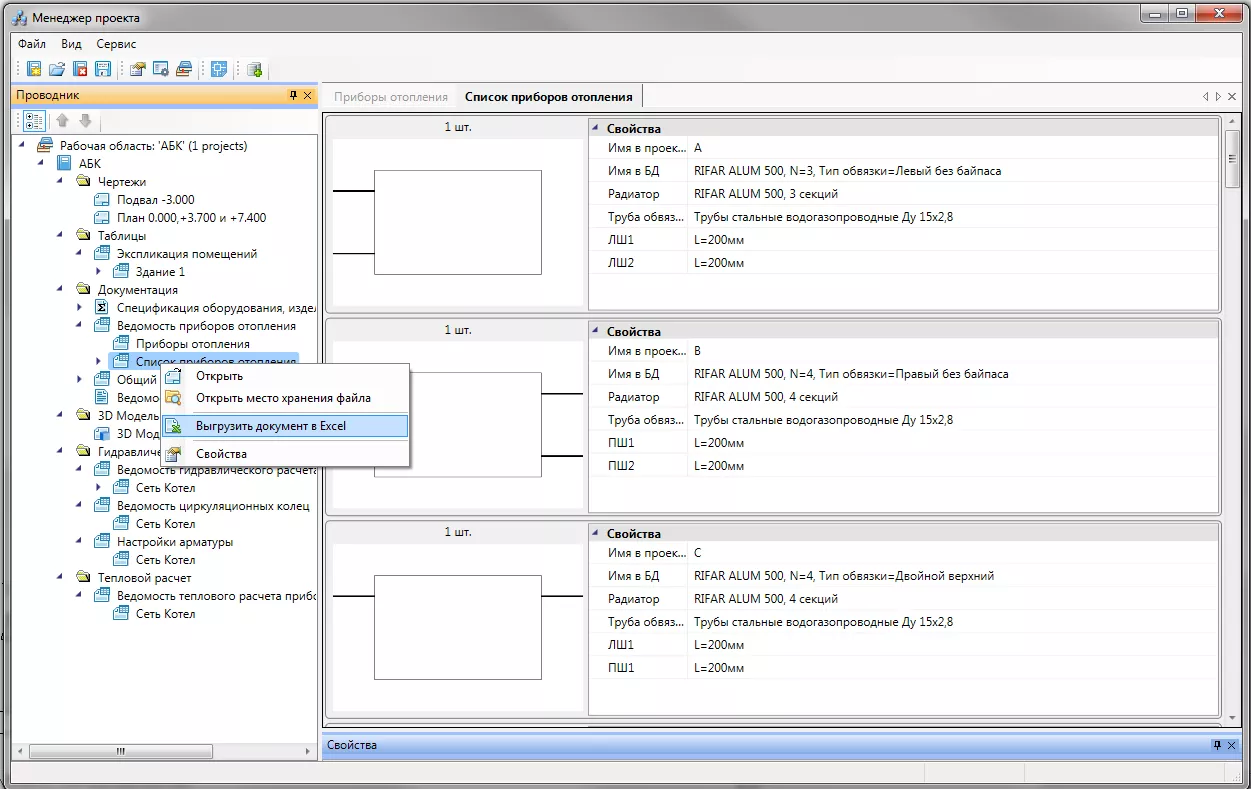Toggle the tree list view button in Проводник
This screenshot has width=1251, height=789.
(x=34, y=121)
